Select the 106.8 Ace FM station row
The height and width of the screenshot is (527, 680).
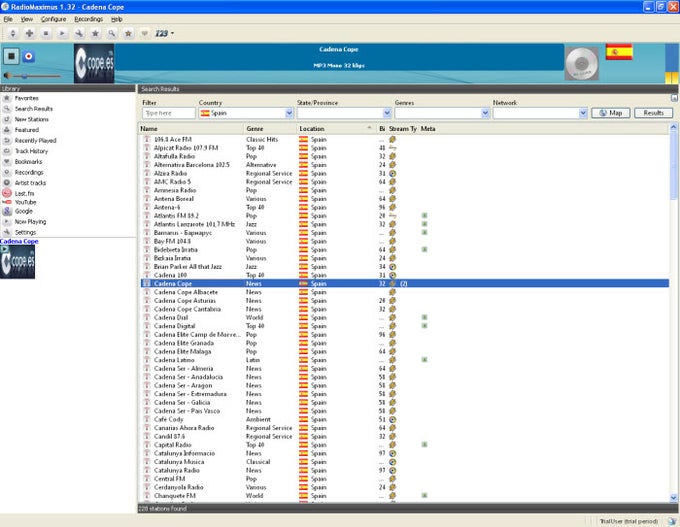pyautogui.click(x=405, y=140)
